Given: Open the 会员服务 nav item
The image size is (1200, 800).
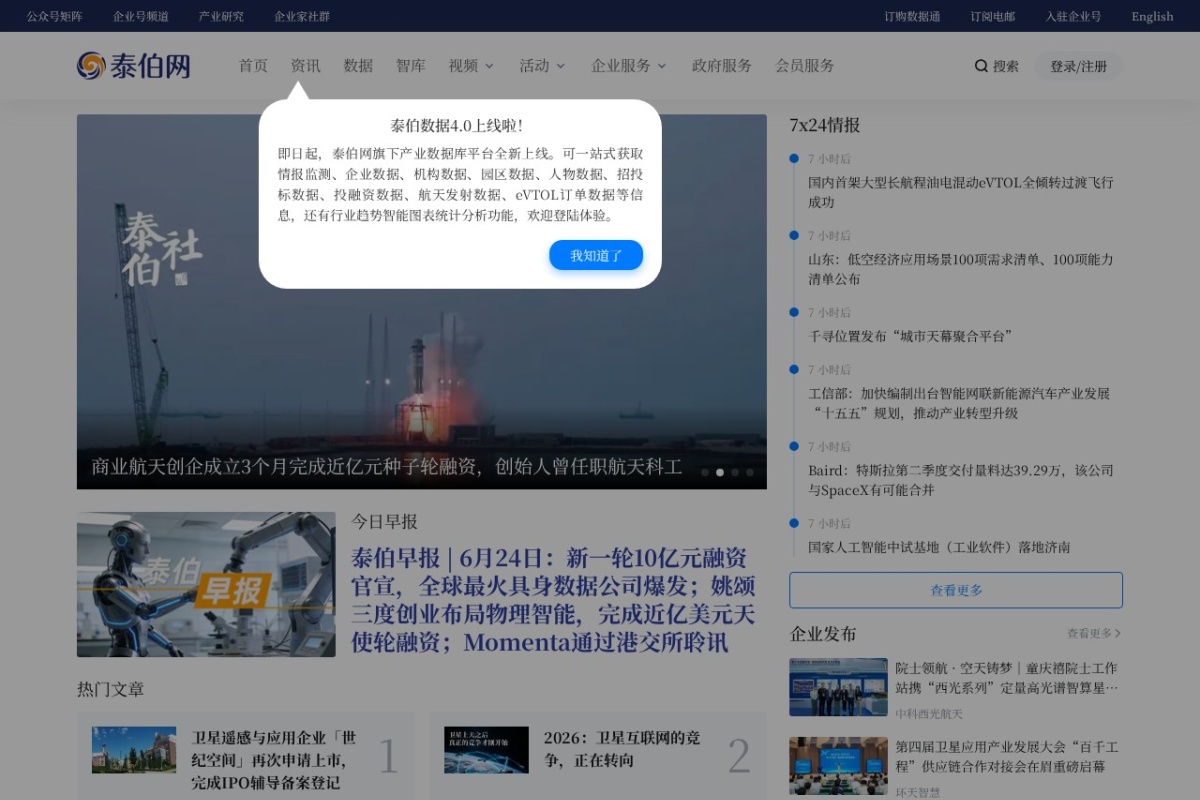Looking at the screenshot, I should (x=805, y=66).
